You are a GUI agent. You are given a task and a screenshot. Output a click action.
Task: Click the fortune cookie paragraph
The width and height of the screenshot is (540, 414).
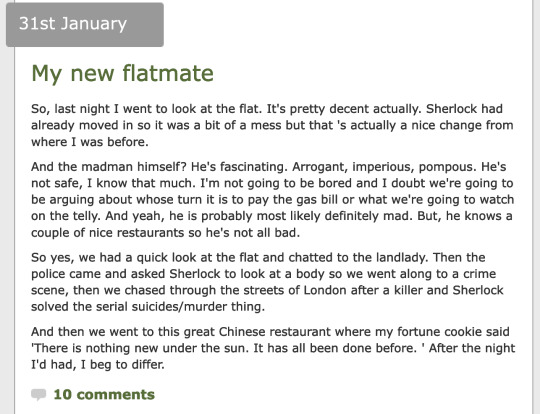[273, 348]
